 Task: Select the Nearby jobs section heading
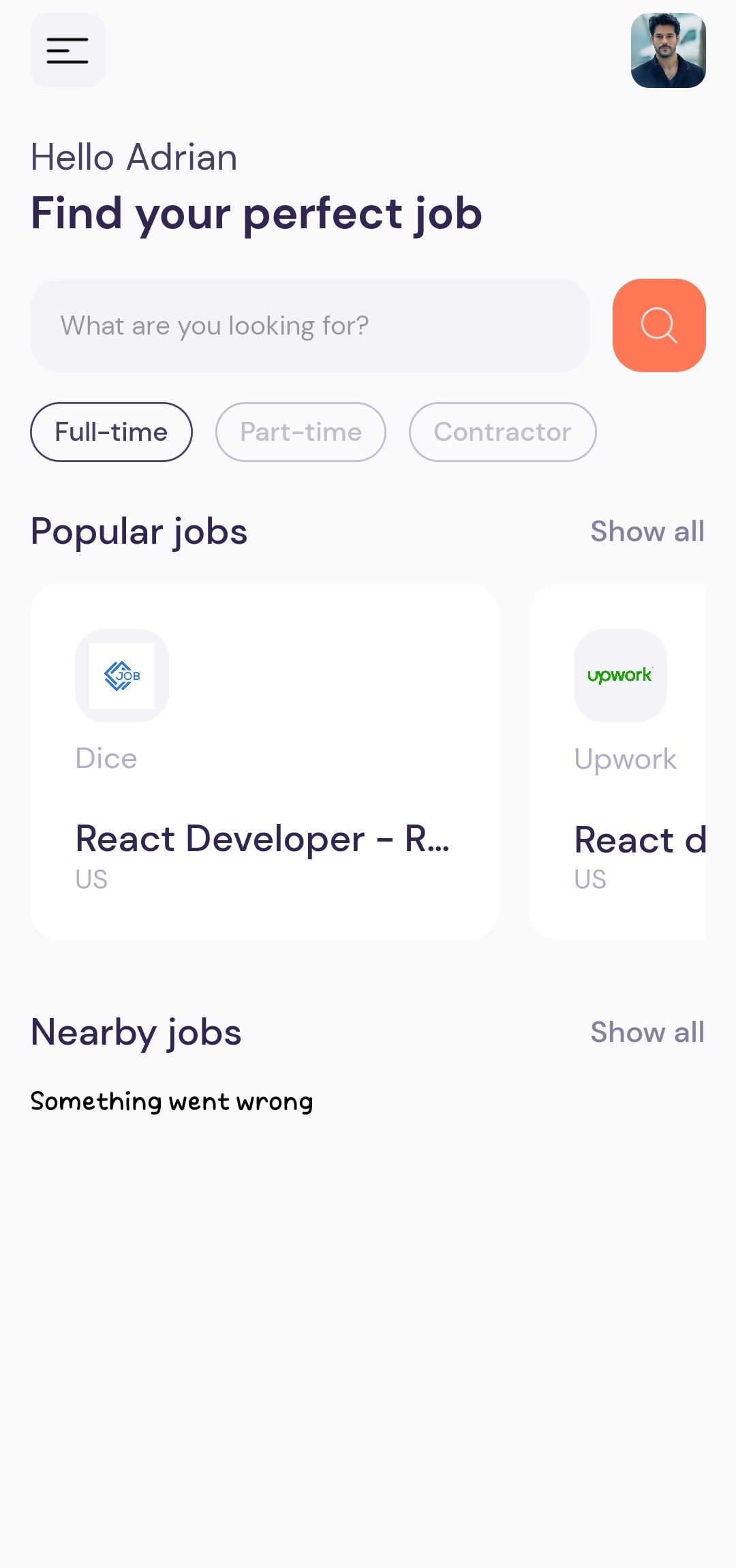(x=135, y=1032)
